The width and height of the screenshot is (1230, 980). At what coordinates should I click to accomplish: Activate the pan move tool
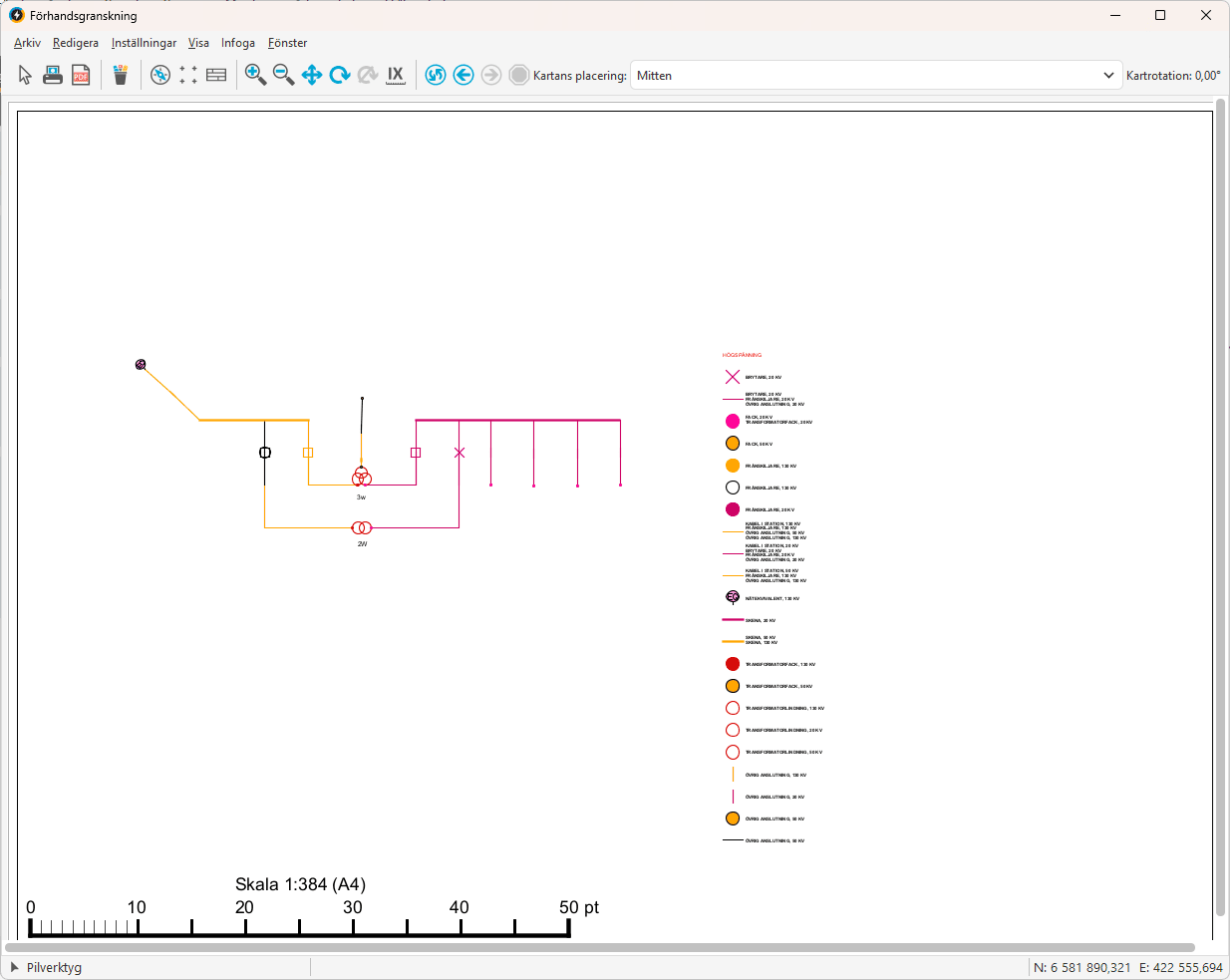[312, 75]
